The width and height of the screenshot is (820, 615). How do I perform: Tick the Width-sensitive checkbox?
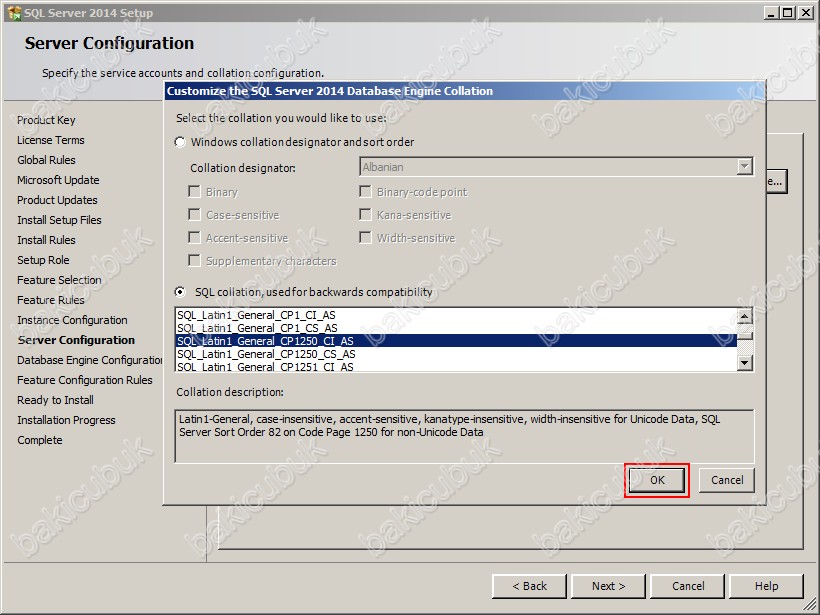coord(365,238)
